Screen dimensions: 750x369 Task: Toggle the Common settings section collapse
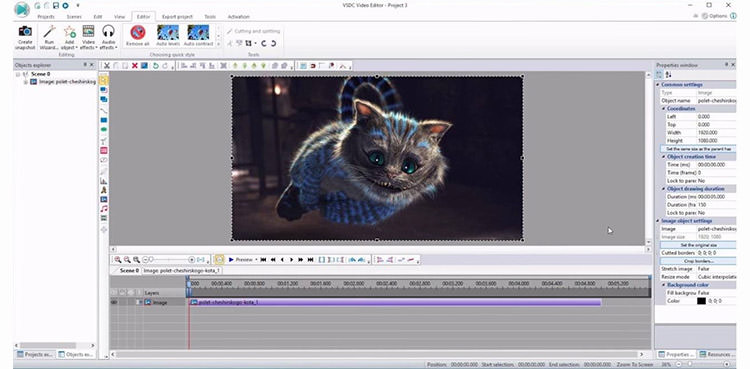[659, 85]
